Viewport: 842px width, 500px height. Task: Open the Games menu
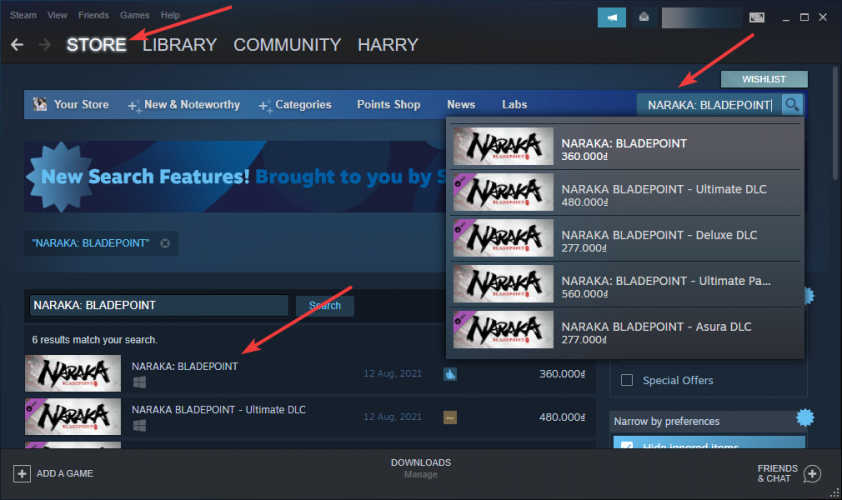pos(135,15)
